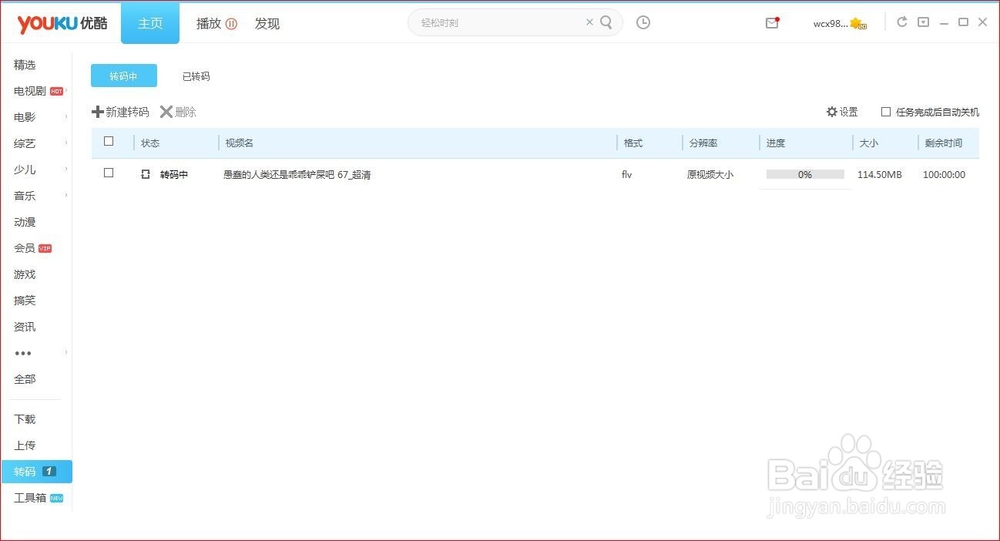Click the Youku logo
Image resolution: width=1000 pixels, height=541 pixels.
(x=62, y=24)
